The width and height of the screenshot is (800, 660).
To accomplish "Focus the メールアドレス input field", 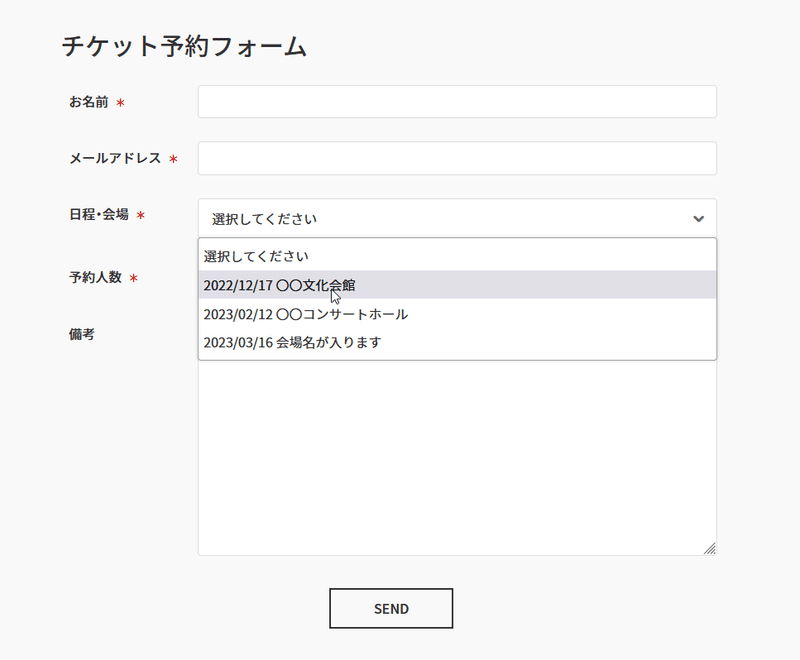I will (457, 159).
